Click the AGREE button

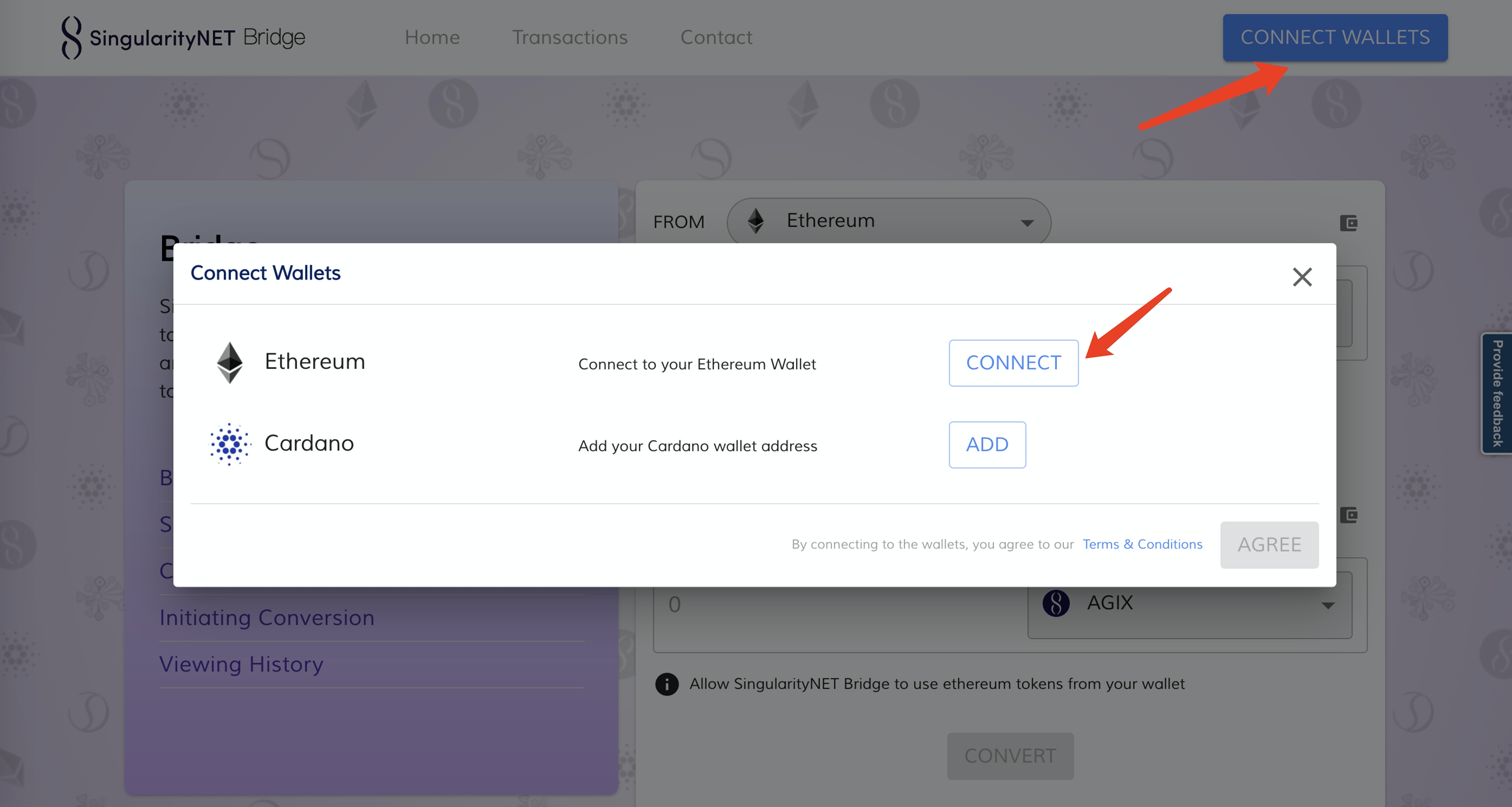[x=1269, y=545]
